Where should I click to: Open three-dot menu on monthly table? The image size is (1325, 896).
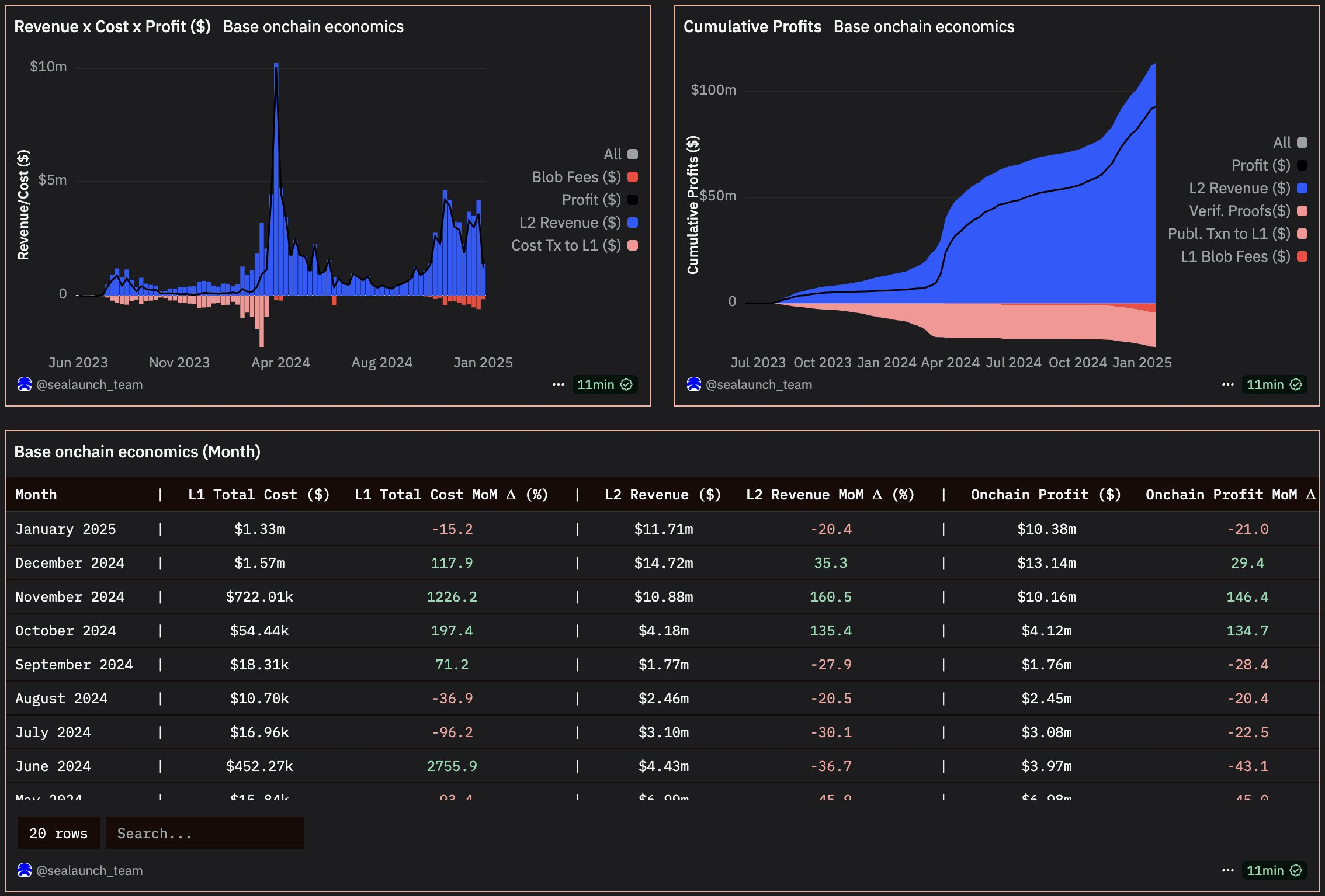[1227, 870]
